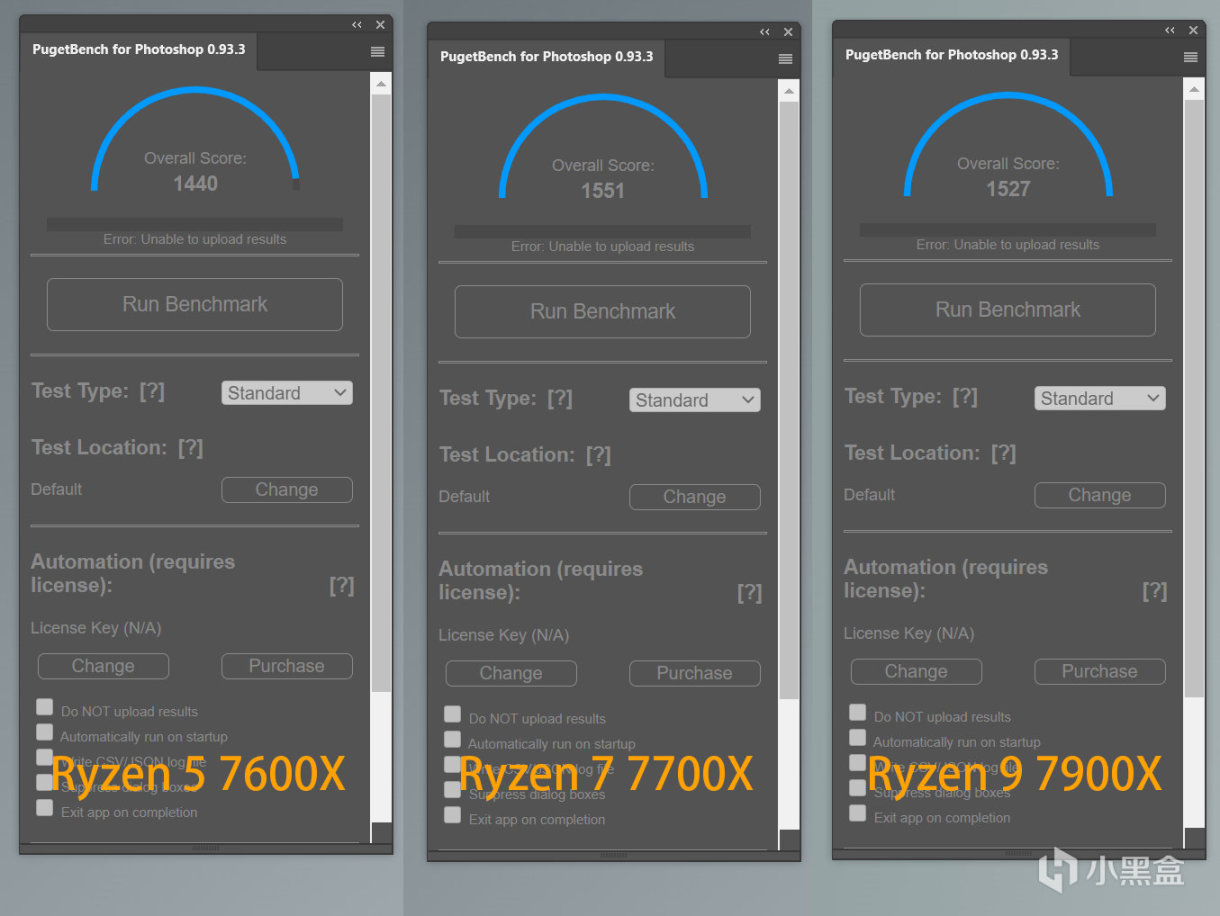1220x916 pixels.
Task: Change license key in 7900X panel
Action: click(x=916, y=671)
